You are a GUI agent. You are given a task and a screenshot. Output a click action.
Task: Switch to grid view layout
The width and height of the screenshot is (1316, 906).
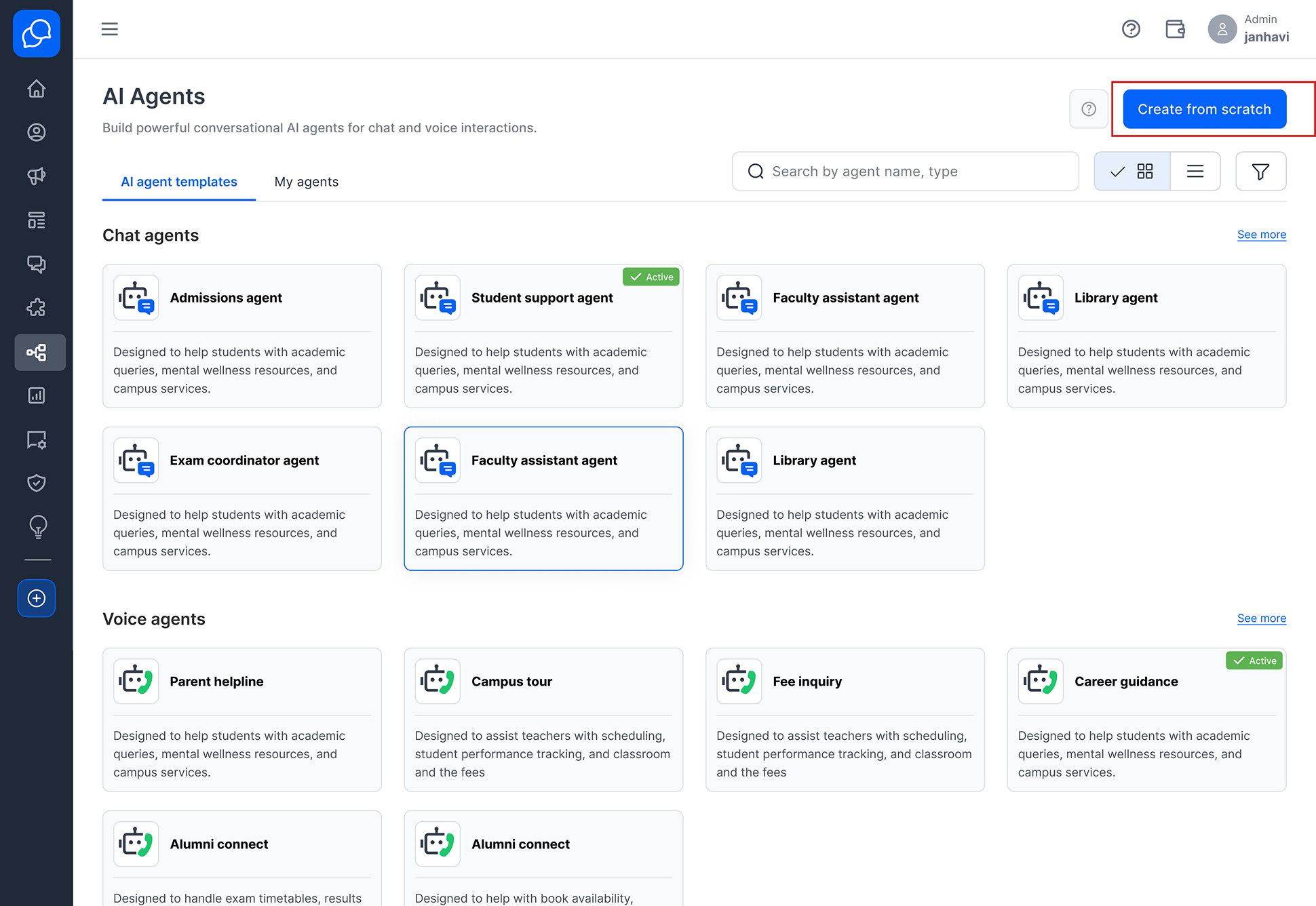[x=1132, y=172]
